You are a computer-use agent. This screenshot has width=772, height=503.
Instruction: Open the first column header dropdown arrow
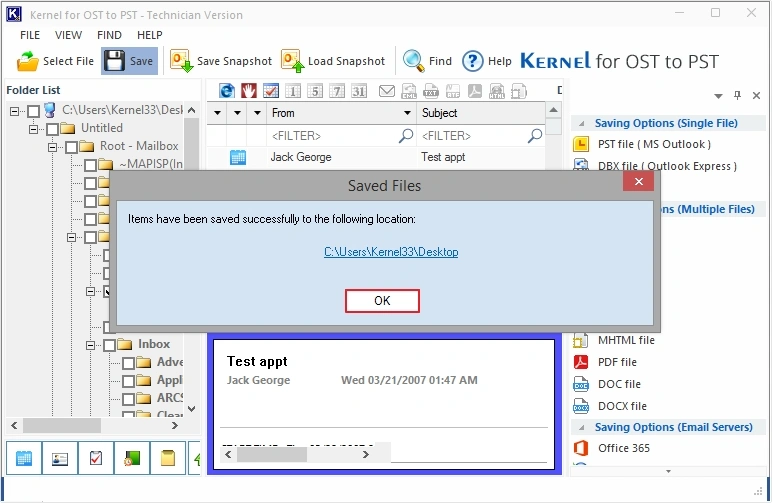(217, 113)
